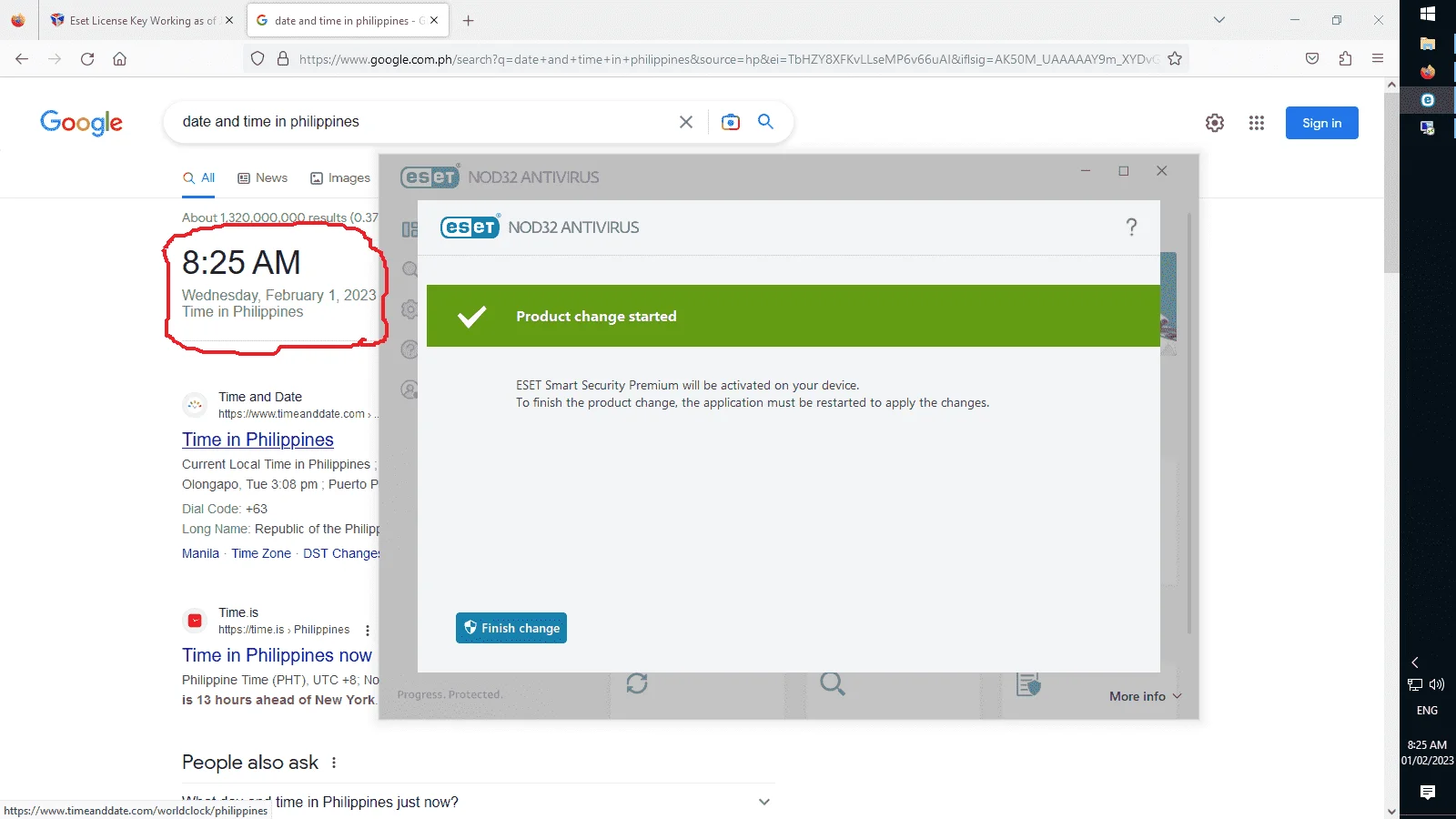This screenshot has width=1456, height=819.
Task: Click the URL address bar
Action: click(x=728, y=59)
